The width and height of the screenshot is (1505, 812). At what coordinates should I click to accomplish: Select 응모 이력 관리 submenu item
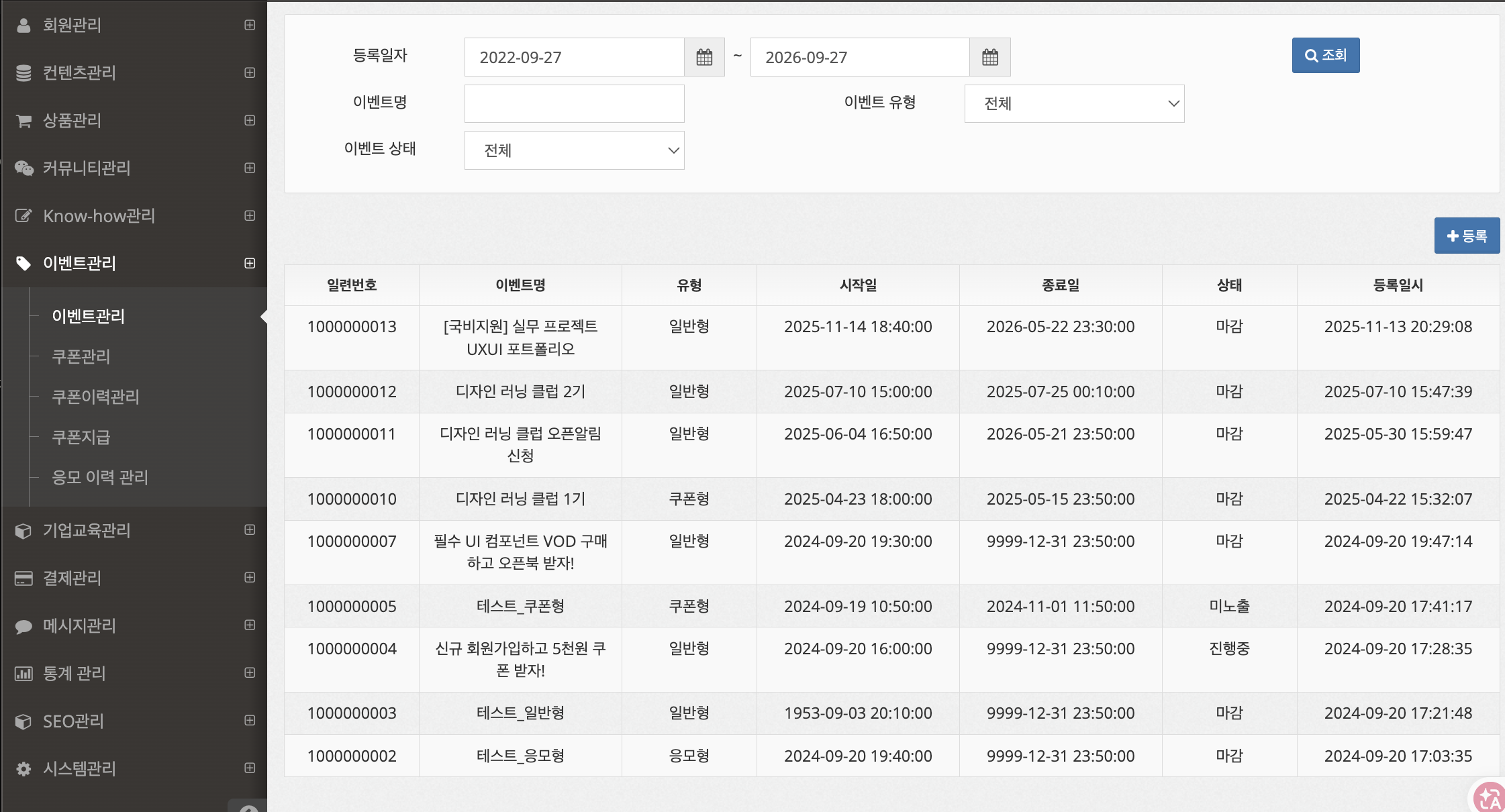100,477
